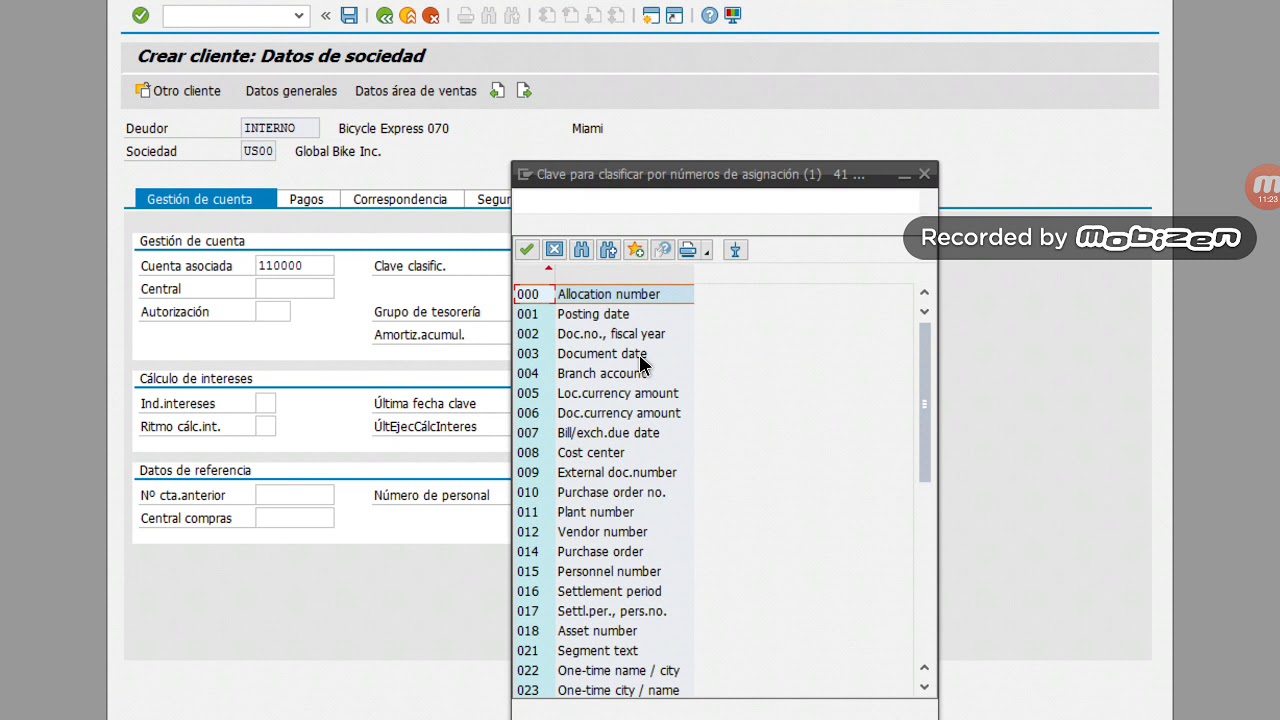Click the Datos generales button
Screen dimensions: 1280x720
click(291, 91)
